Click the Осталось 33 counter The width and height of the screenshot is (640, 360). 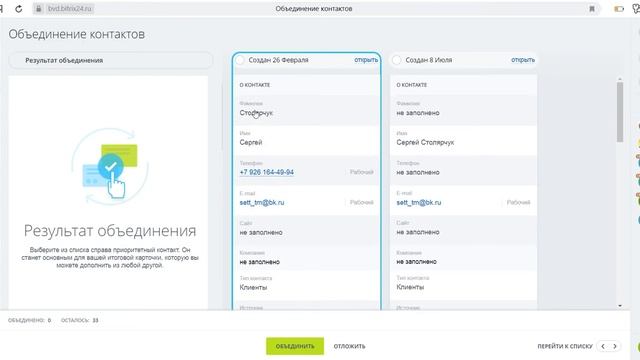80,320
